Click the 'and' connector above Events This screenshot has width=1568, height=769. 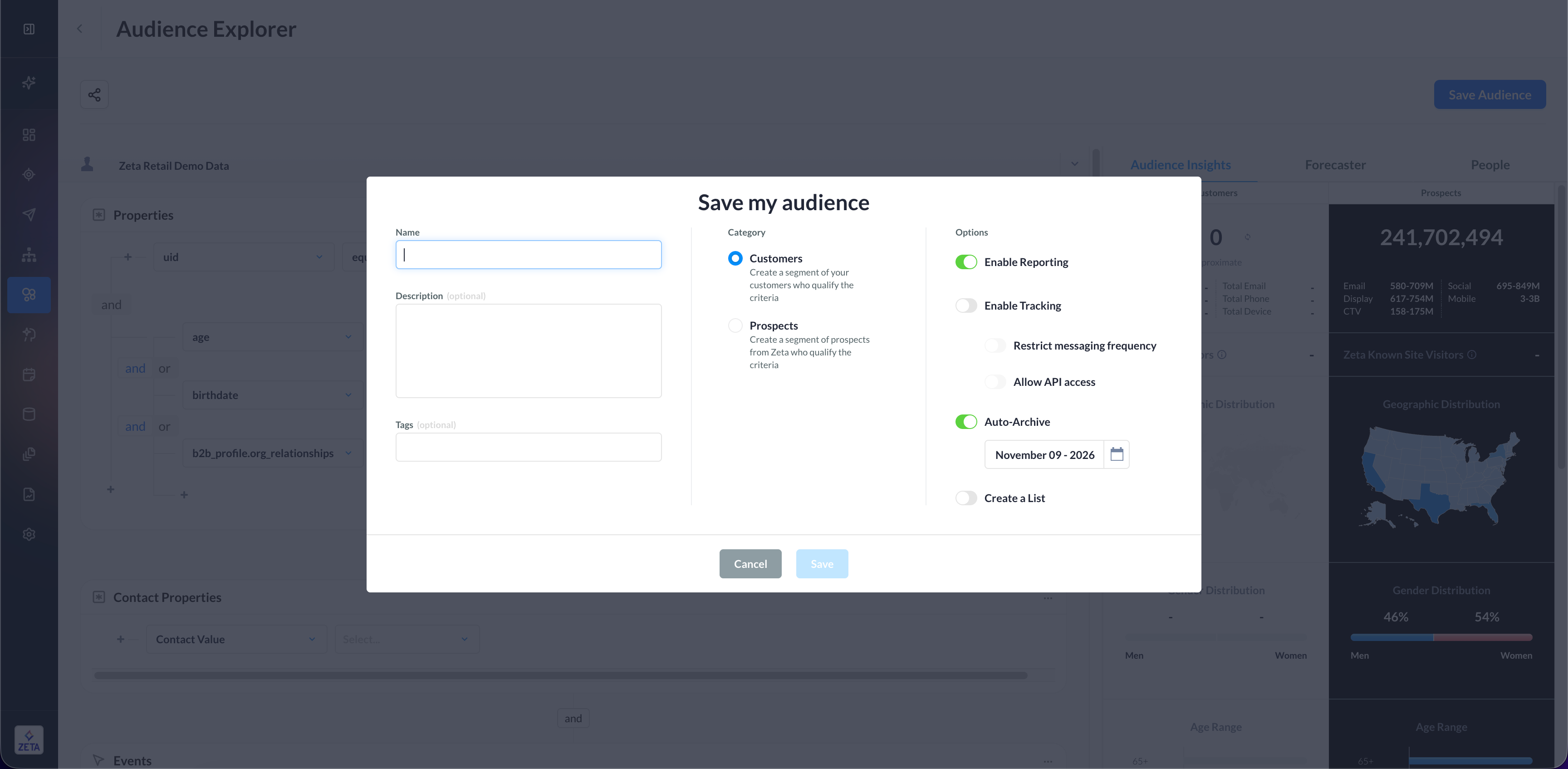coord(573,719)
